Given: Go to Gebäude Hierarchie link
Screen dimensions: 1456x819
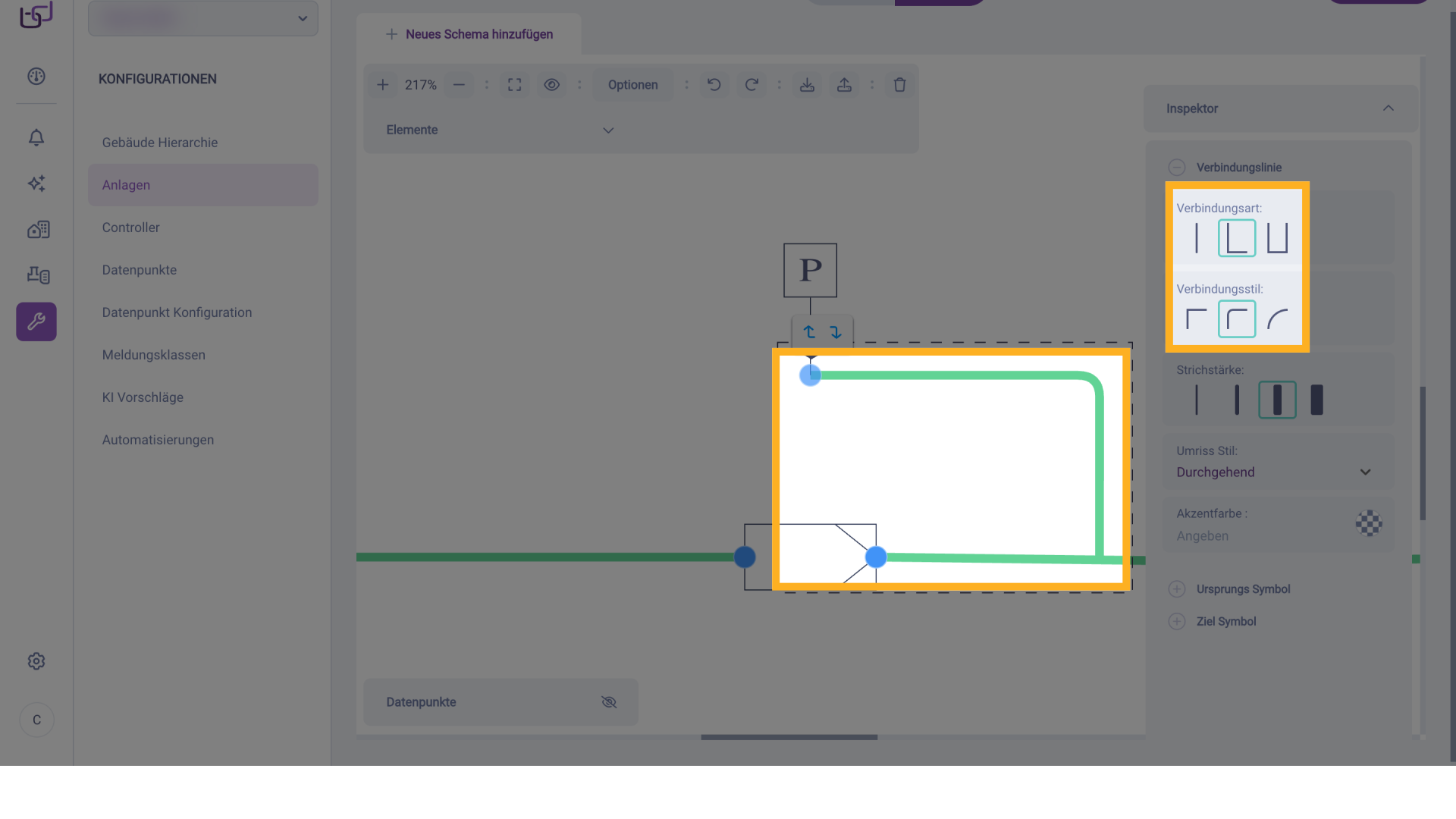Looking at the screenshot, I should 160,143.
